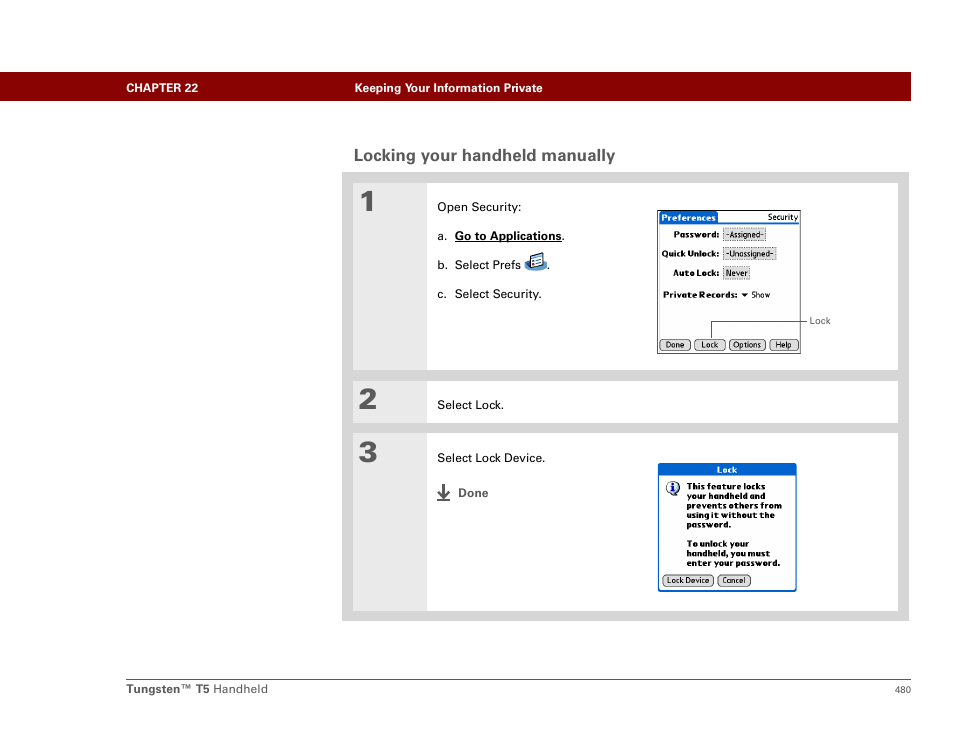Click the 'Select Lock Device.' step text

(491, 458)
